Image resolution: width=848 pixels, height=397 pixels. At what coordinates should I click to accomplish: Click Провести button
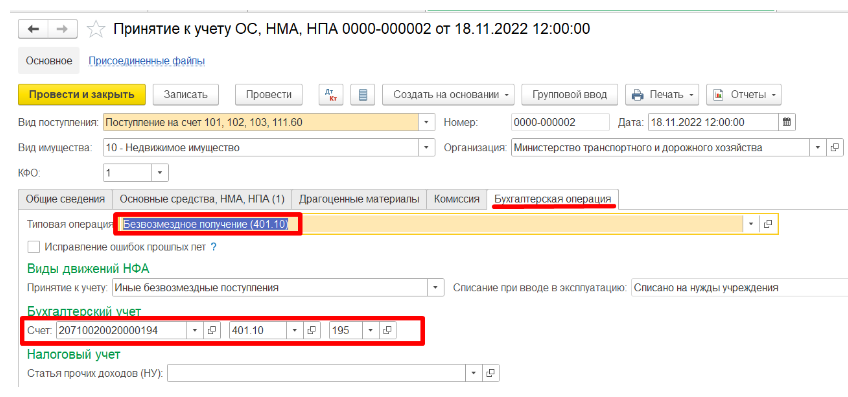click(269, 95)
